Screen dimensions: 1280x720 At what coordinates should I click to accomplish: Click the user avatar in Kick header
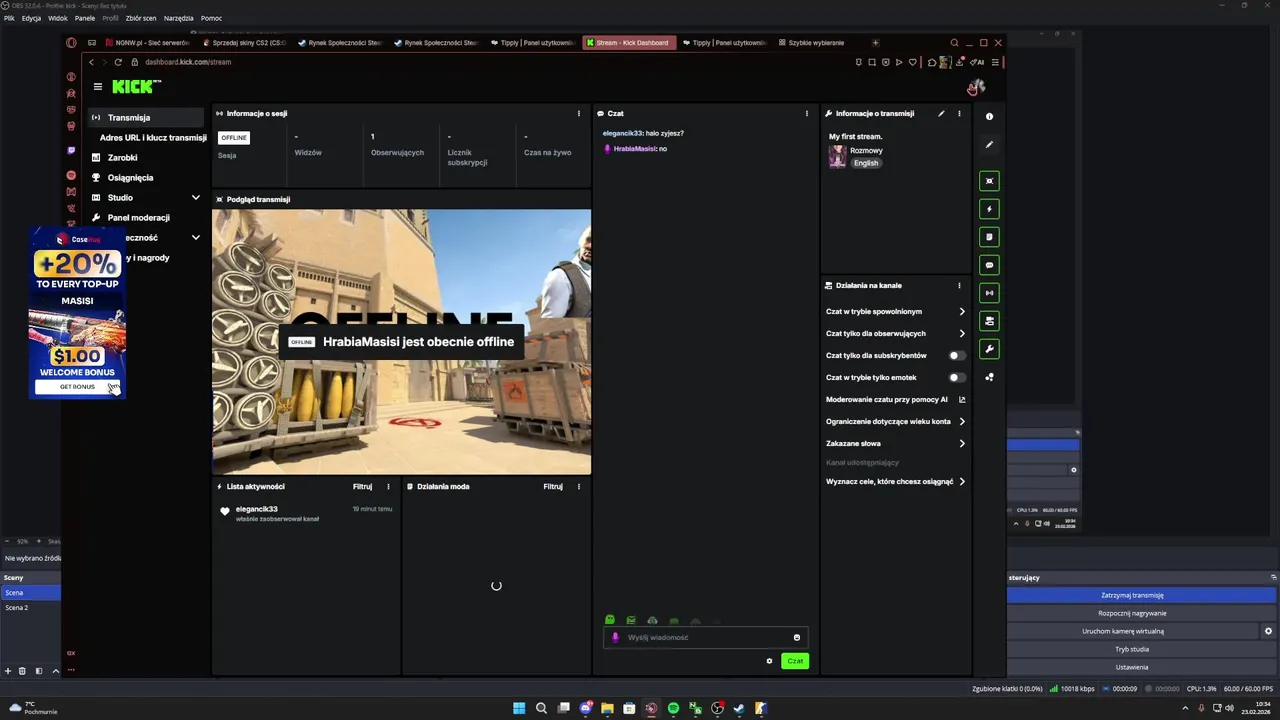click(976, 87)
